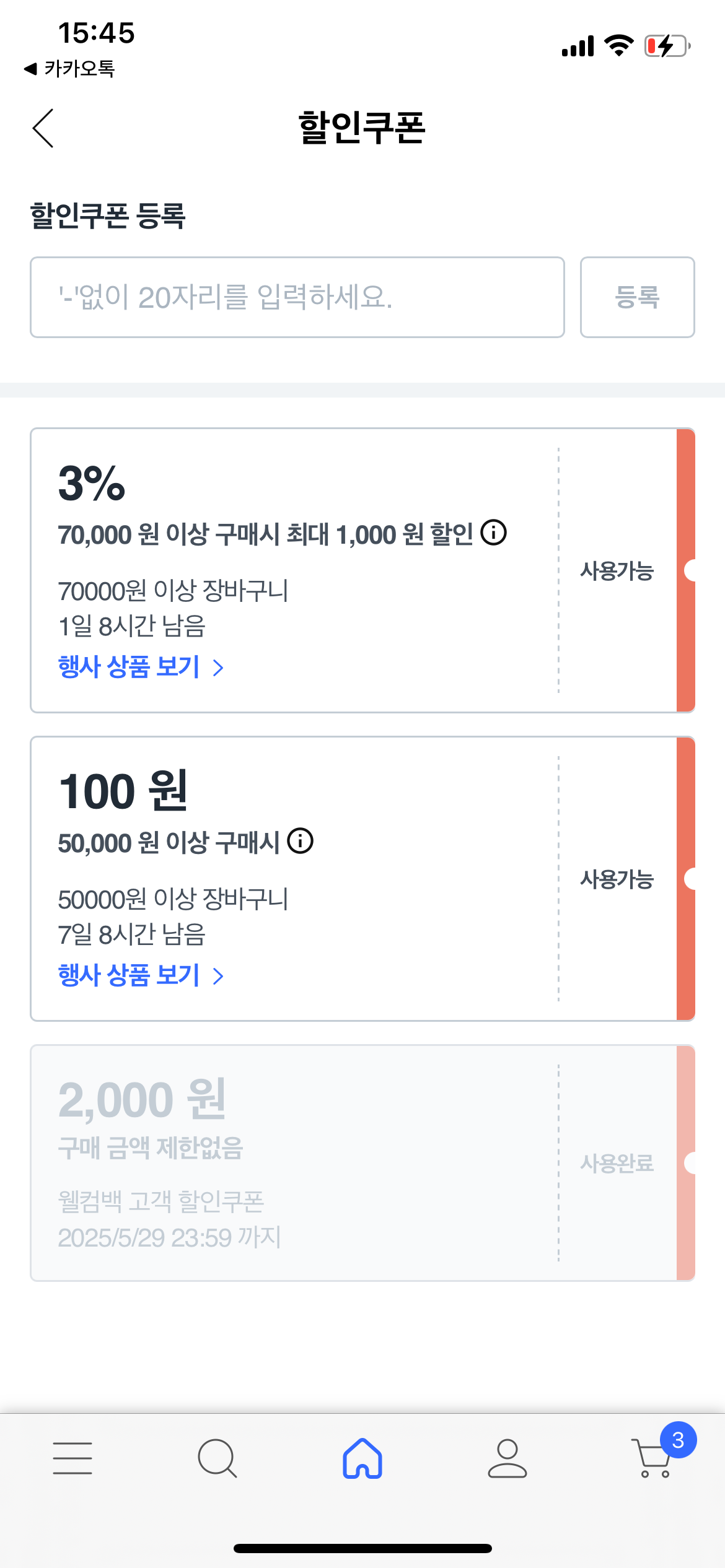Return to 카카오톡 app at top left
This screenshot has height=1568, width=725.
(x=69, y=68)
